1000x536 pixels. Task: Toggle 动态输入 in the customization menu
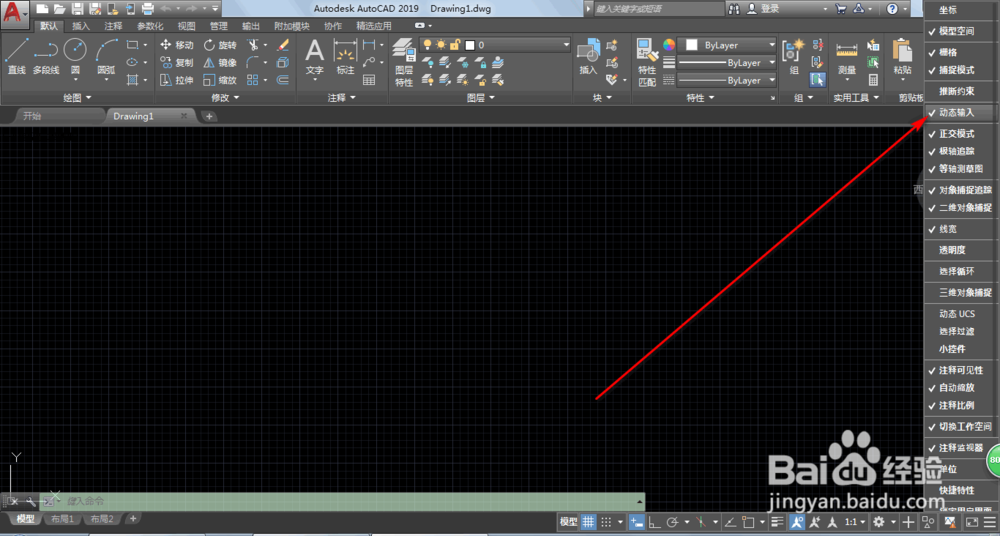pyautogui.click(x=959, y=112)
